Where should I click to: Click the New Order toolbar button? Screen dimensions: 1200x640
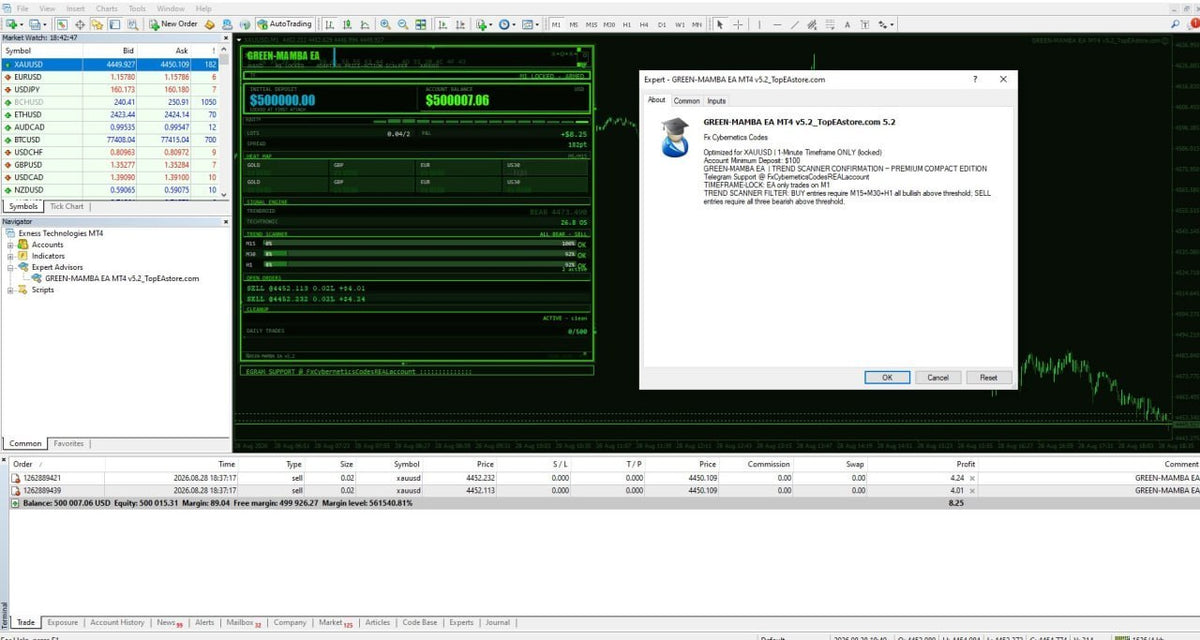pyautogui.click(x=175, y=23)
